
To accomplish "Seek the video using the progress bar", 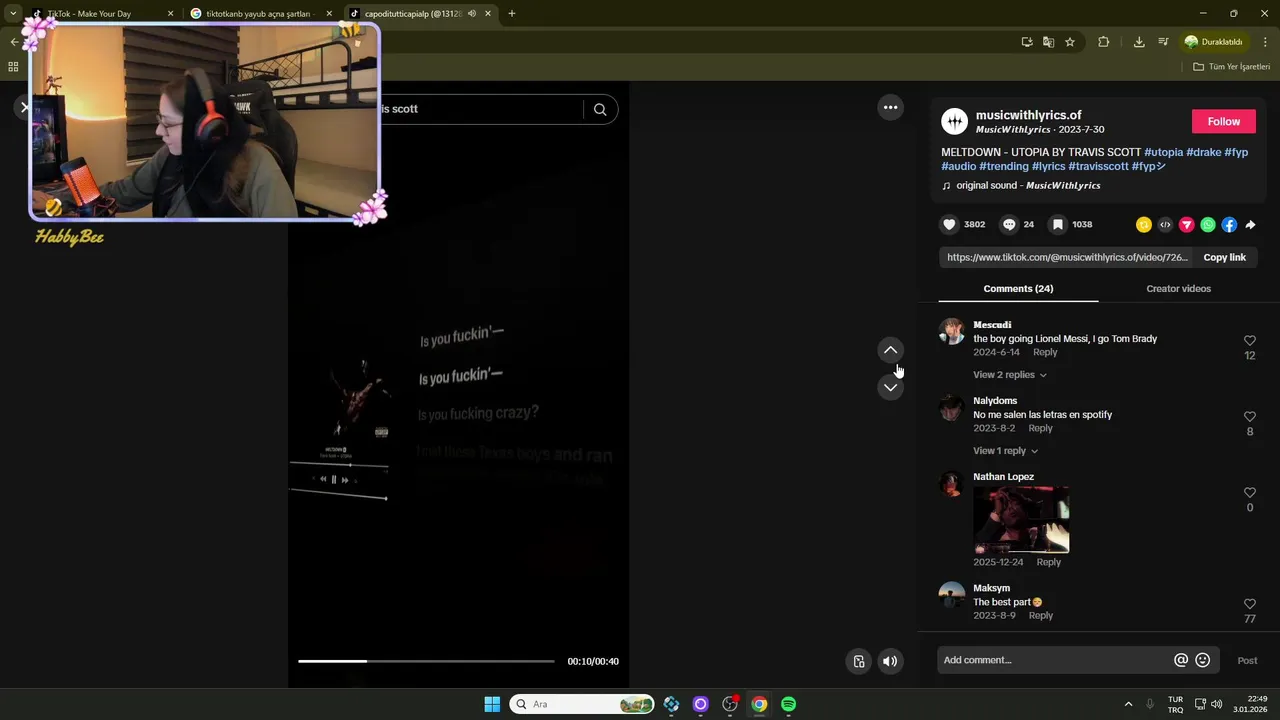I will pyautogui.click(x=426, y=661).
